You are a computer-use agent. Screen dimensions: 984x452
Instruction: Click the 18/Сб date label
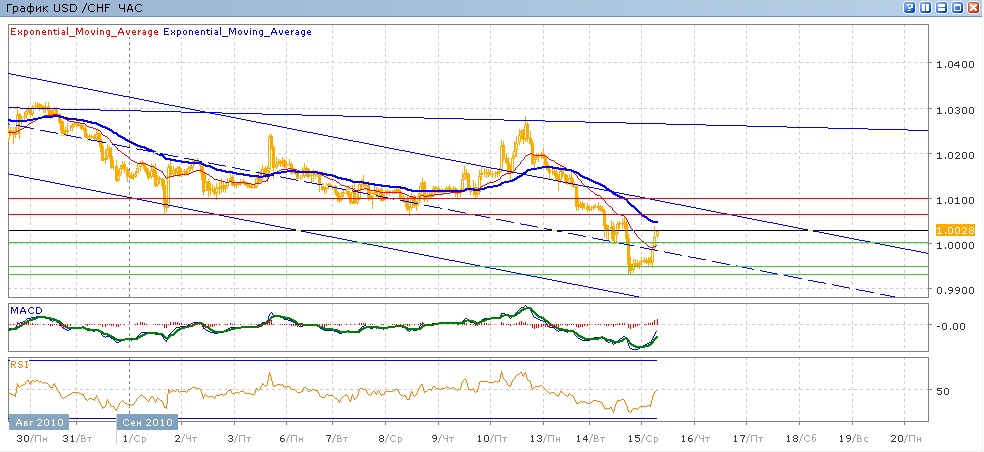click(x=800, y=438)
